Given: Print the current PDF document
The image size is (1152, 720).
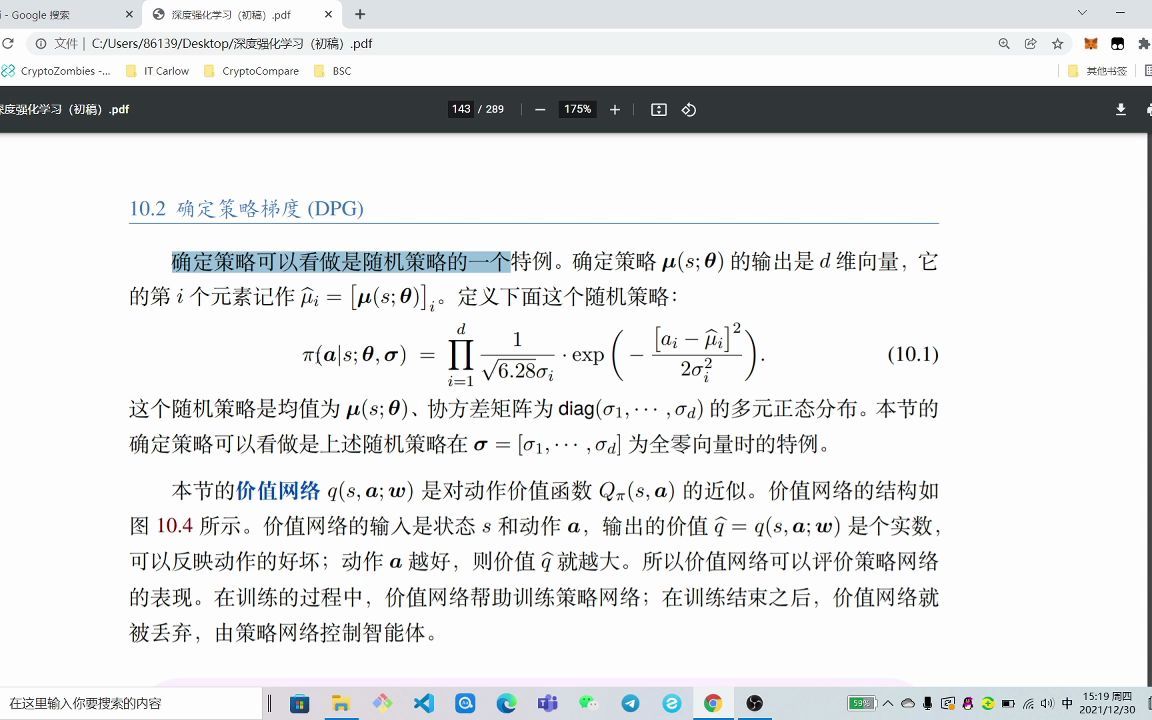Looking at the screenshot, I should coord(1148,109).
